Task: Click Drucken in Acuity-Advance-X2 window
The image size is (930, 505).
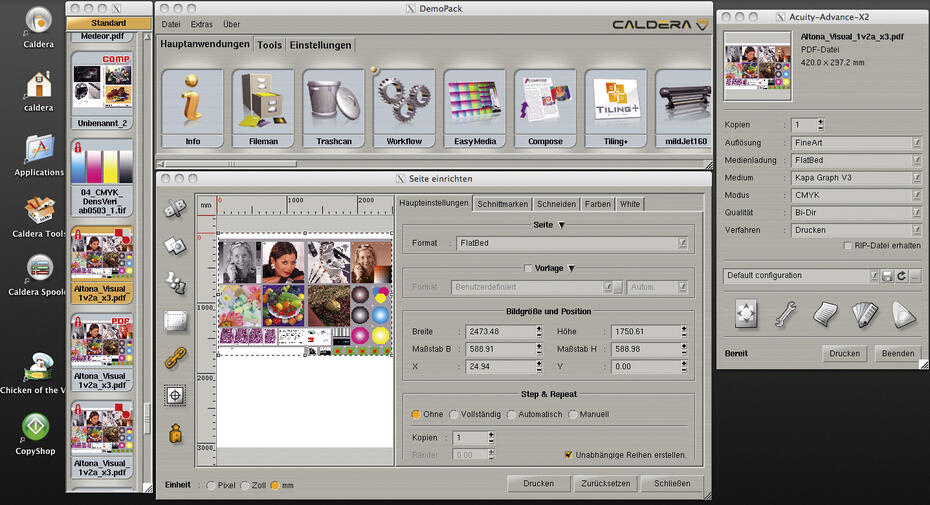Action: 845,354
